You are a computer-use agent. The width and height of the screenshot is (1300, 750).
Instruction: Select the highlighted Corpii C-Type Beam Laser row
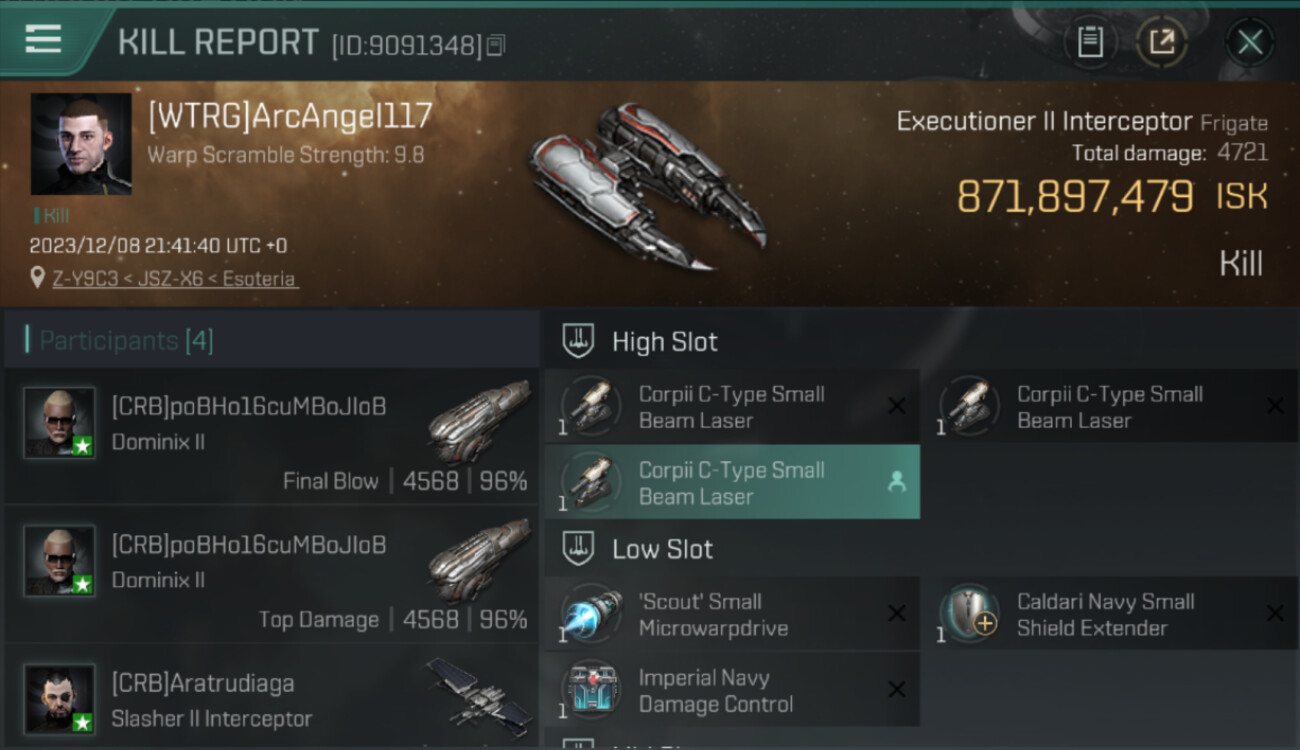pyautogui.click(x=732, y=482)
